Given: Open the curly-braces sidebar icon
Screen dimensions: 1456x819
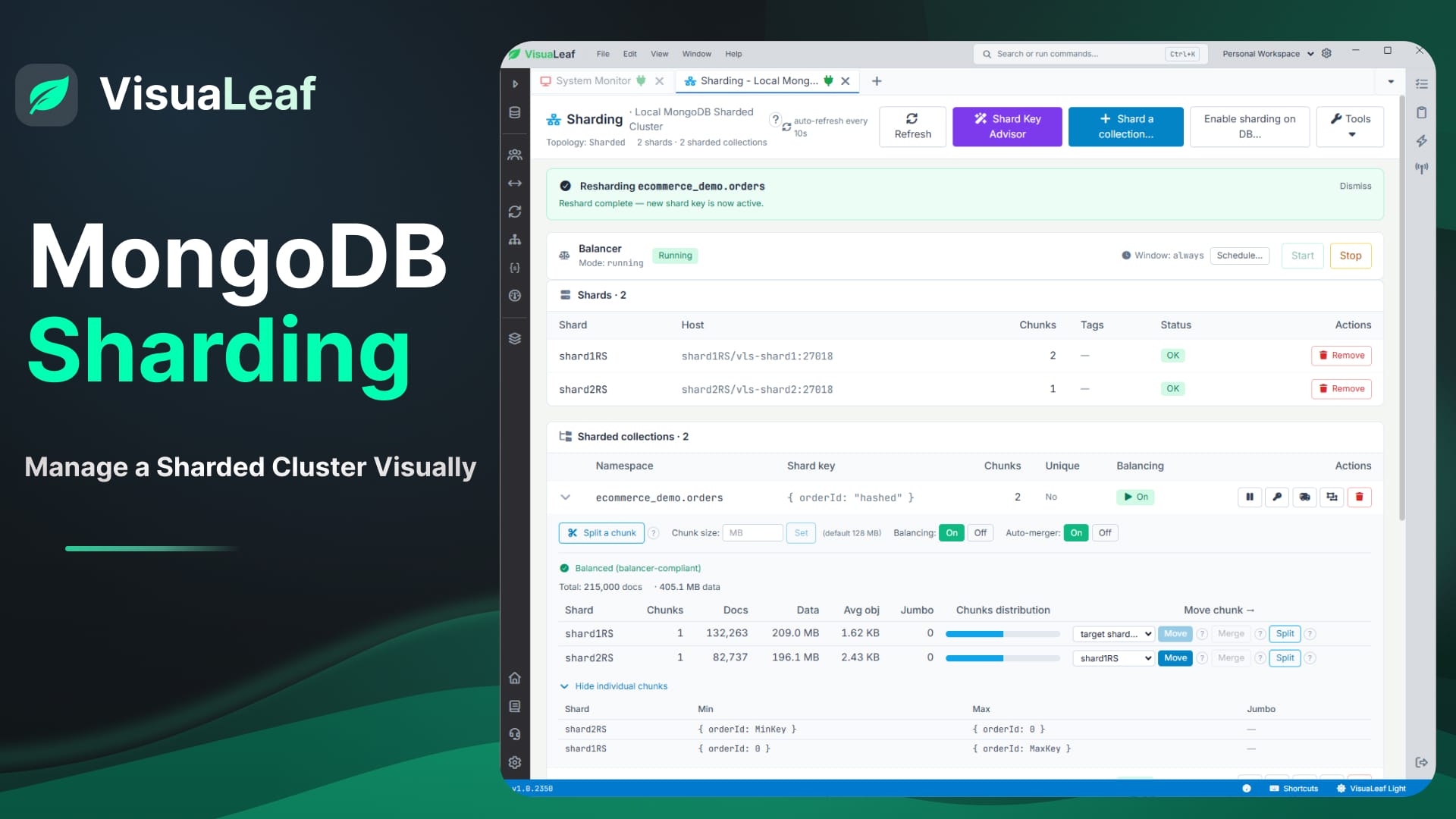Looking at the screenshot, I should [x=515, y=268].
